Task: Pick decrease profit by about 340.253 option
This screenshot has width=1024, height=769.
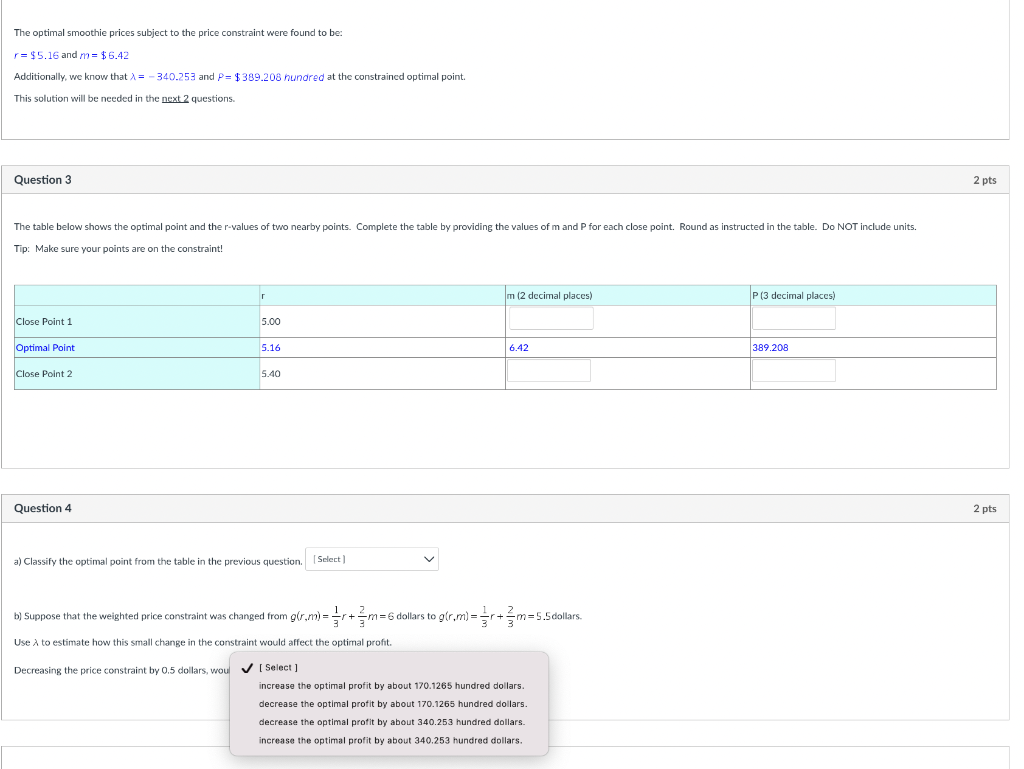Action: coord(392,723)
